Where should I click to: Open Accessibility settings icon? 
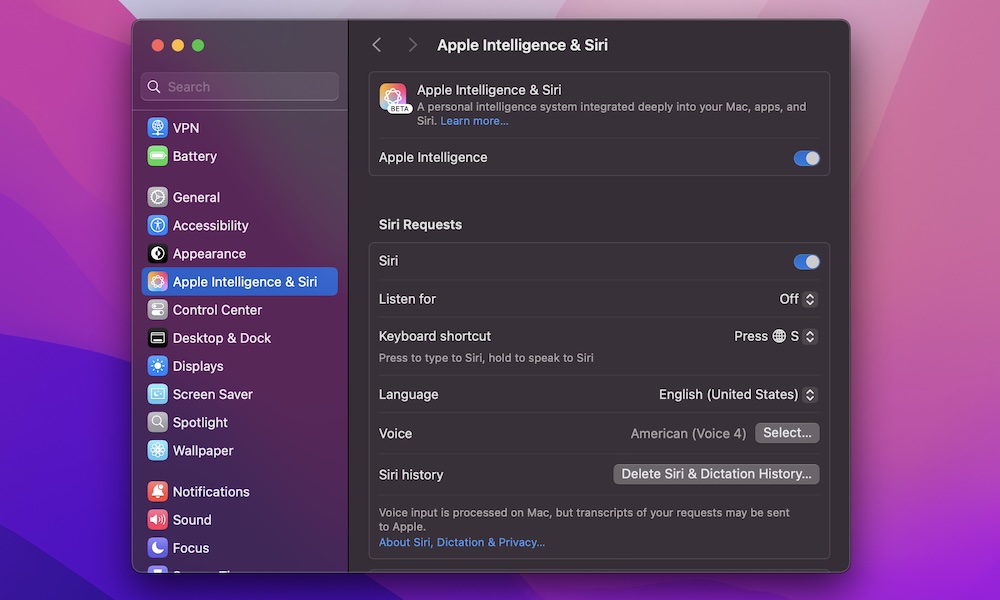coord(160,225)
